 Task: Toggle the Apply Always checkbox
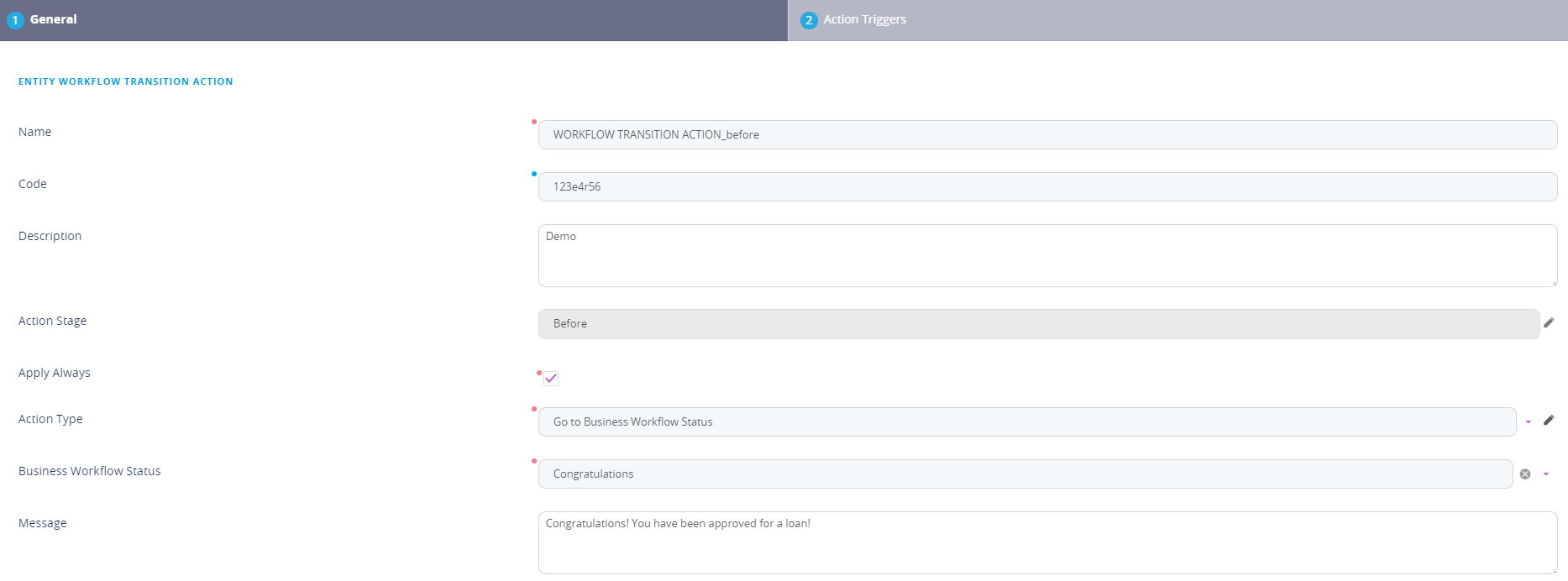(551, 379)
